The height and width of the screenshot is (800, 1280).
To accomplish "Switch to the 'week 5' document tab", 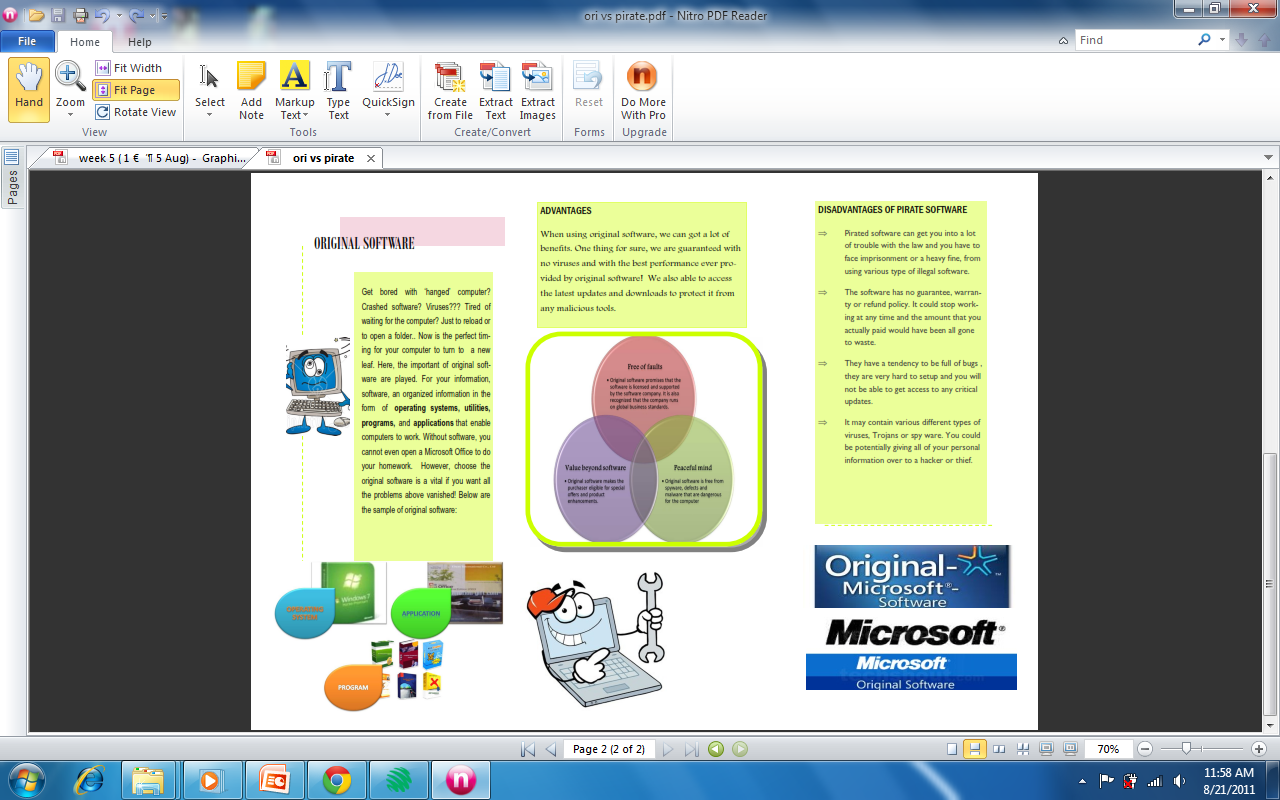I will pos(149,158).
